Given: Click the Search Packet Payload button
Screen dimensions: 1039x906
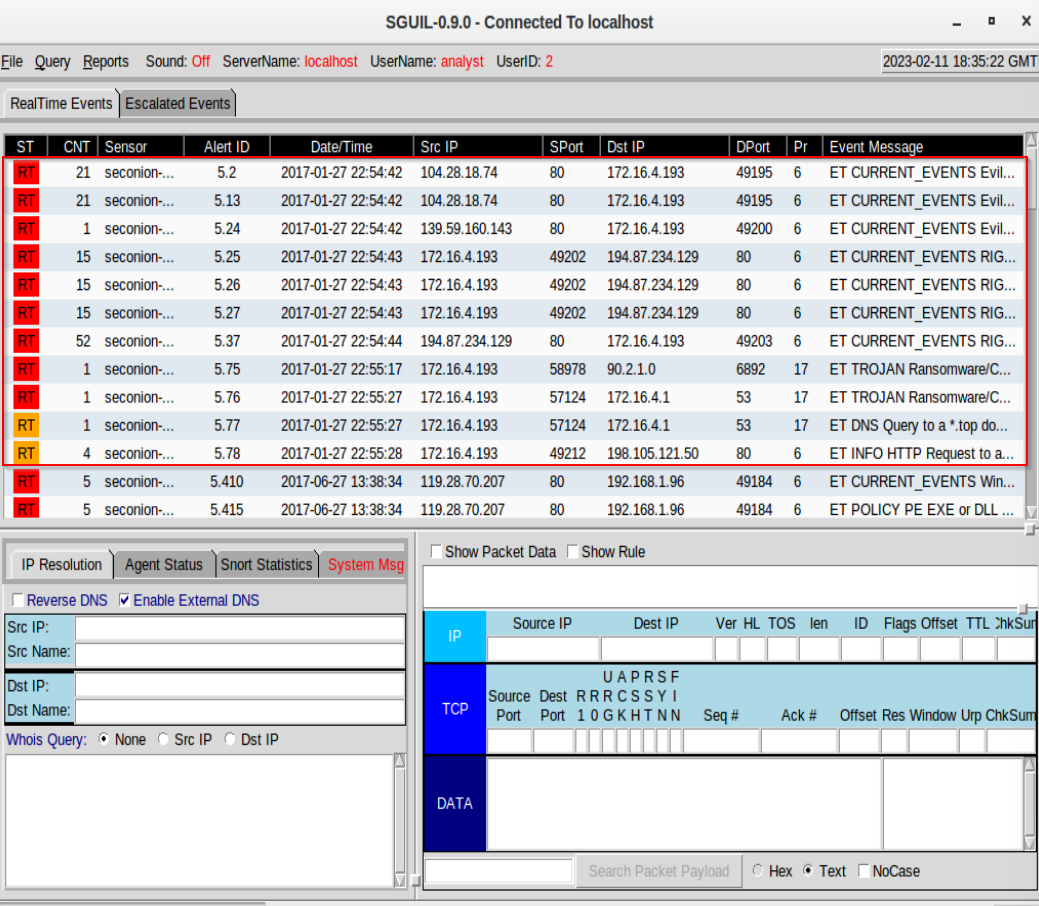Looking at the screenshot, I should coord(658,871).
